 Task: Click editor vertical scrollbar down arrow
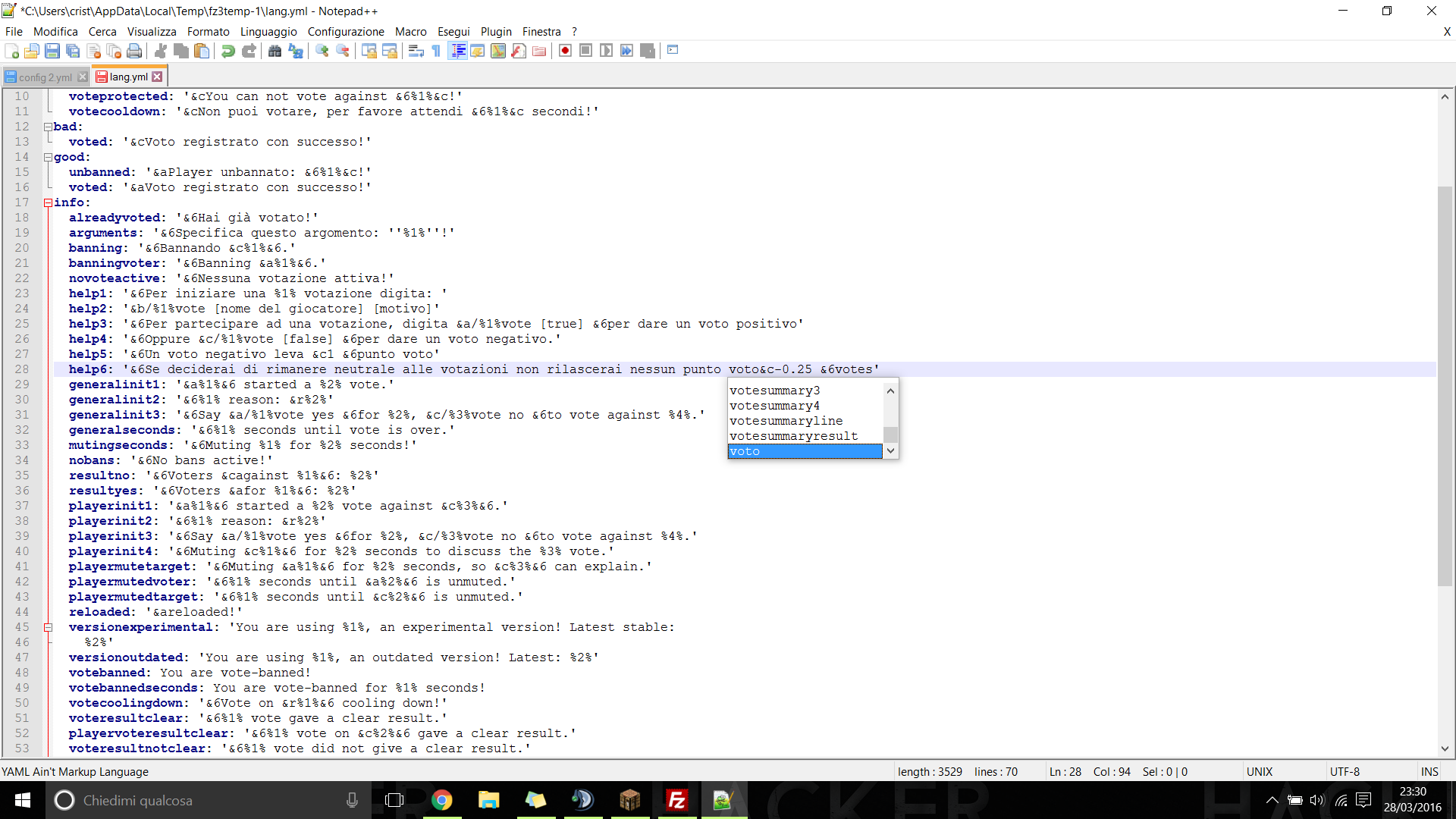click(x=1445, y=748)
